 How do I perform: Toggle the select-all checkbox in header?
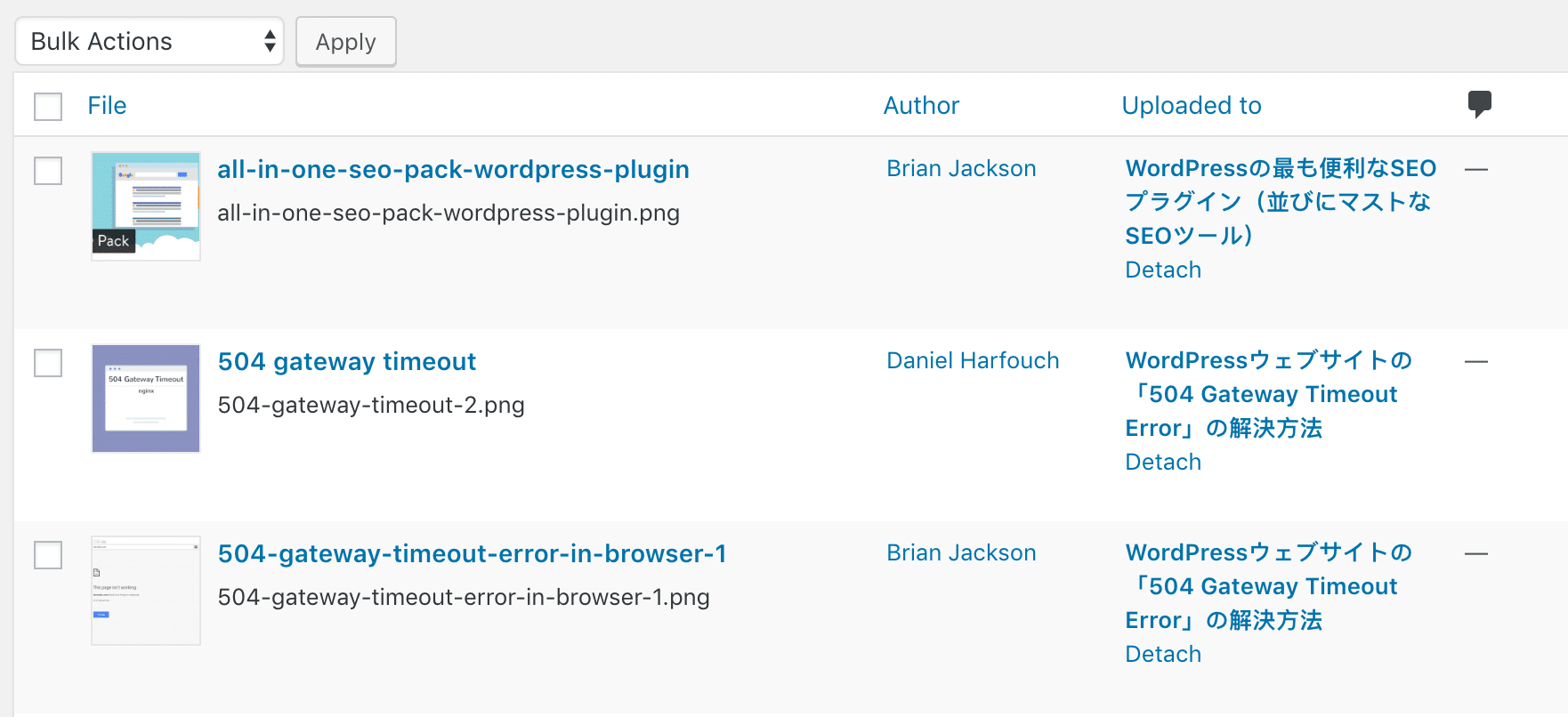48,107
